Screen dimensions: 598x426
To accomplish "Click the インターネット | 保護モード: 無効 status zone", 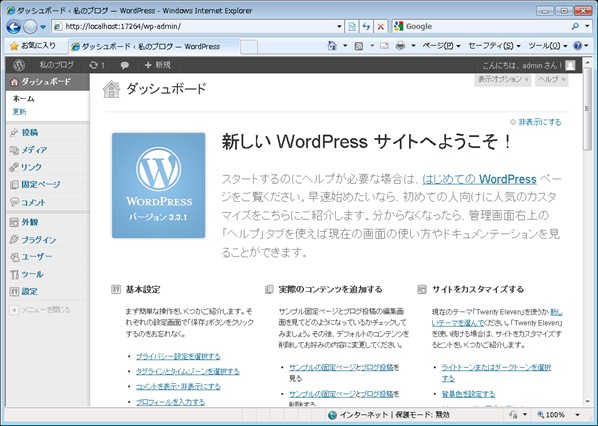I will (x=389, y=415).
